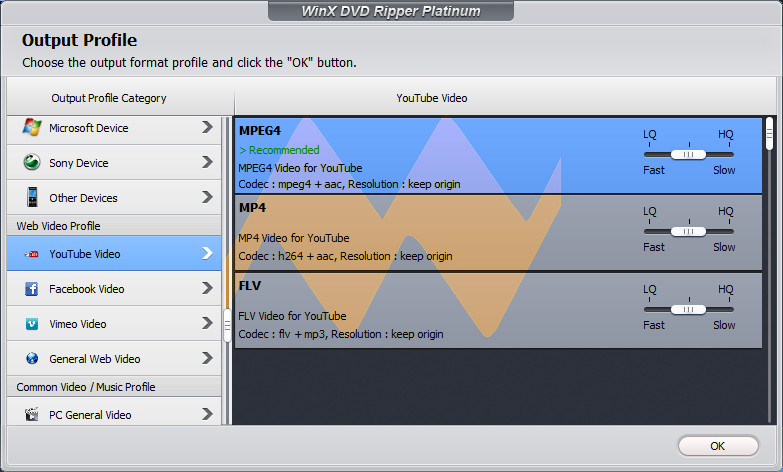The image size is (783, 472).
Task: Expand the Other Devices category arrow
Action: (207, 197)
